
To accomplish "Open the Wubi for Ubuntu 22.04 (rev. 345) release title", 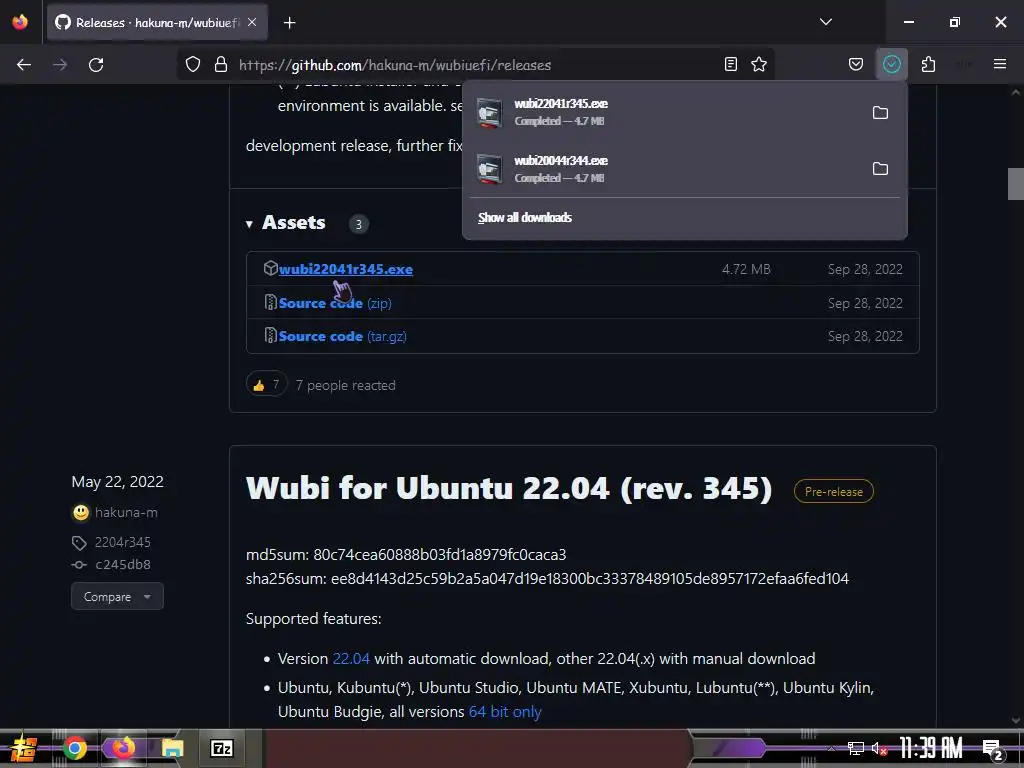I will [x=509, y=488].
